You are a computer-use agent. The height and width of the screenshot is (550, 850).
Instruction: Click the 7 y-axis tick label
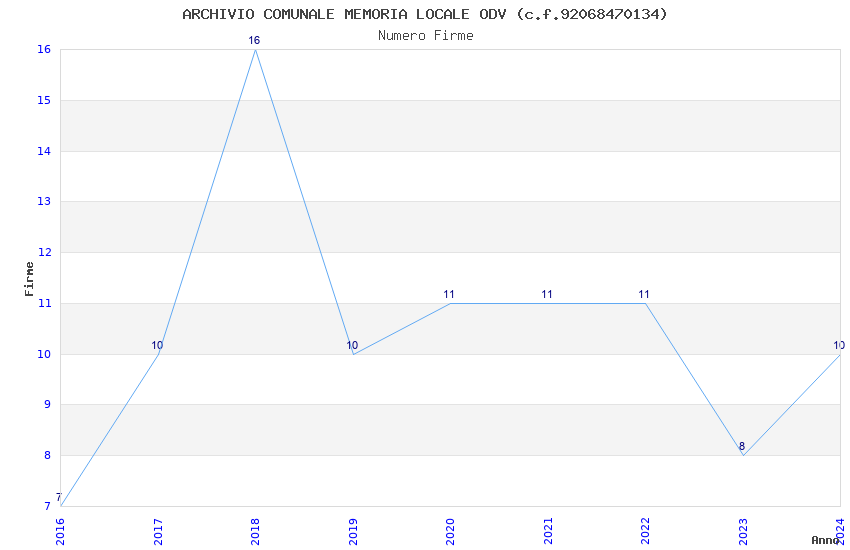pos(47,506)
